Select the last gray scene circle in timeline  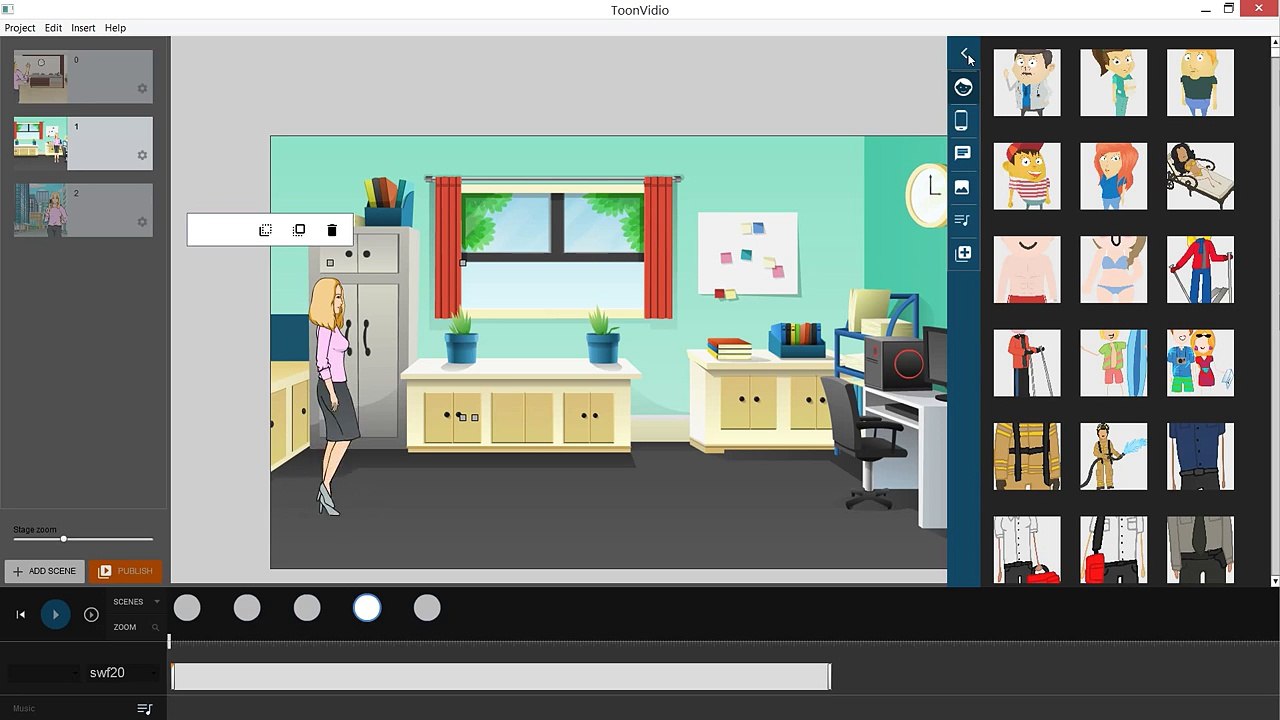427,608
